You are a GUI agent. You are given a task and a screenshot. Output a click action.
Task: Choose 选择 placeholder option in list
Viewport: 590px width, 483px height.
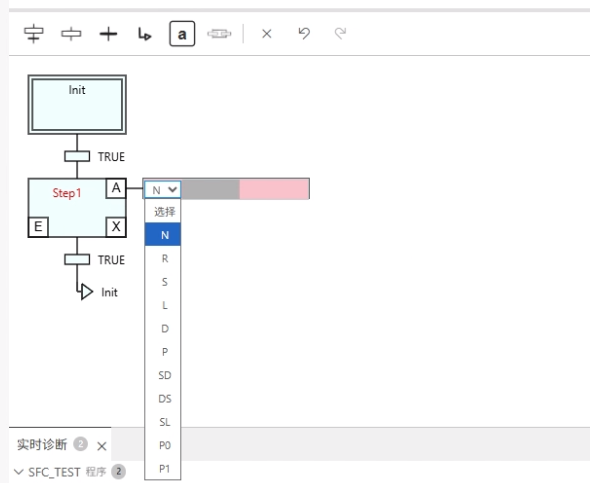163,211
